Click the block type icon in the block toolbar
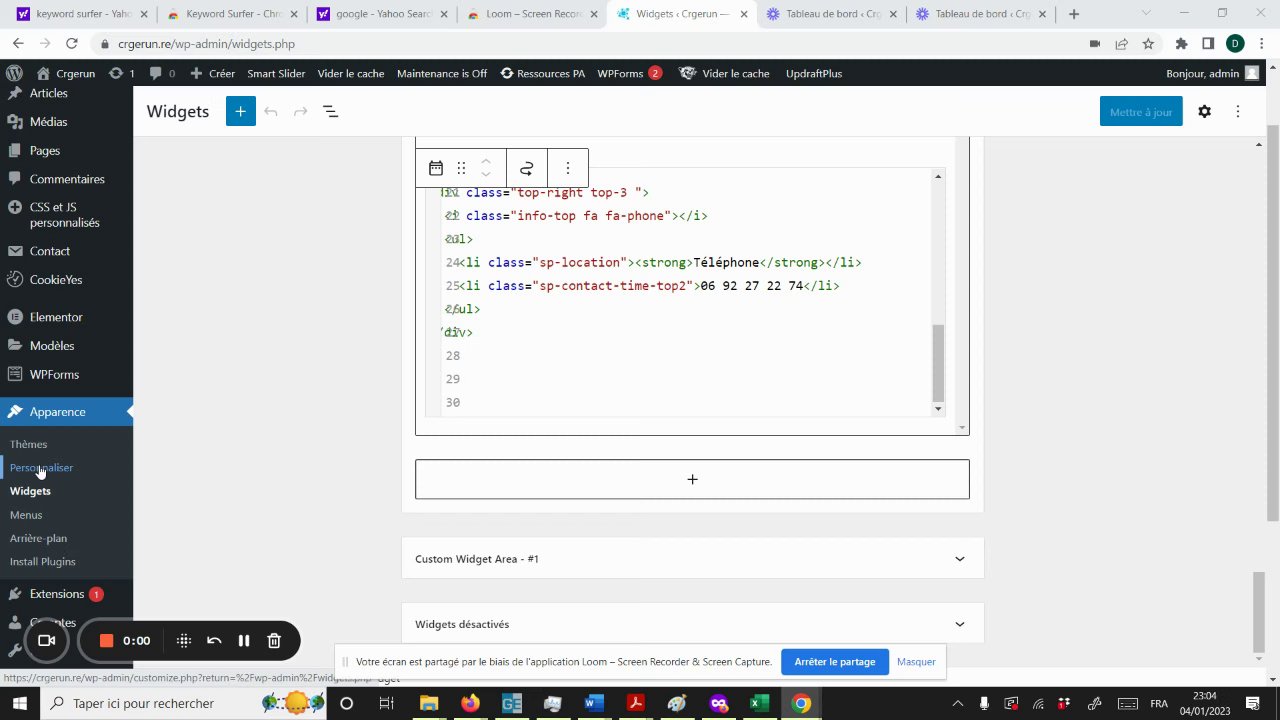 (x=436, y=168)
